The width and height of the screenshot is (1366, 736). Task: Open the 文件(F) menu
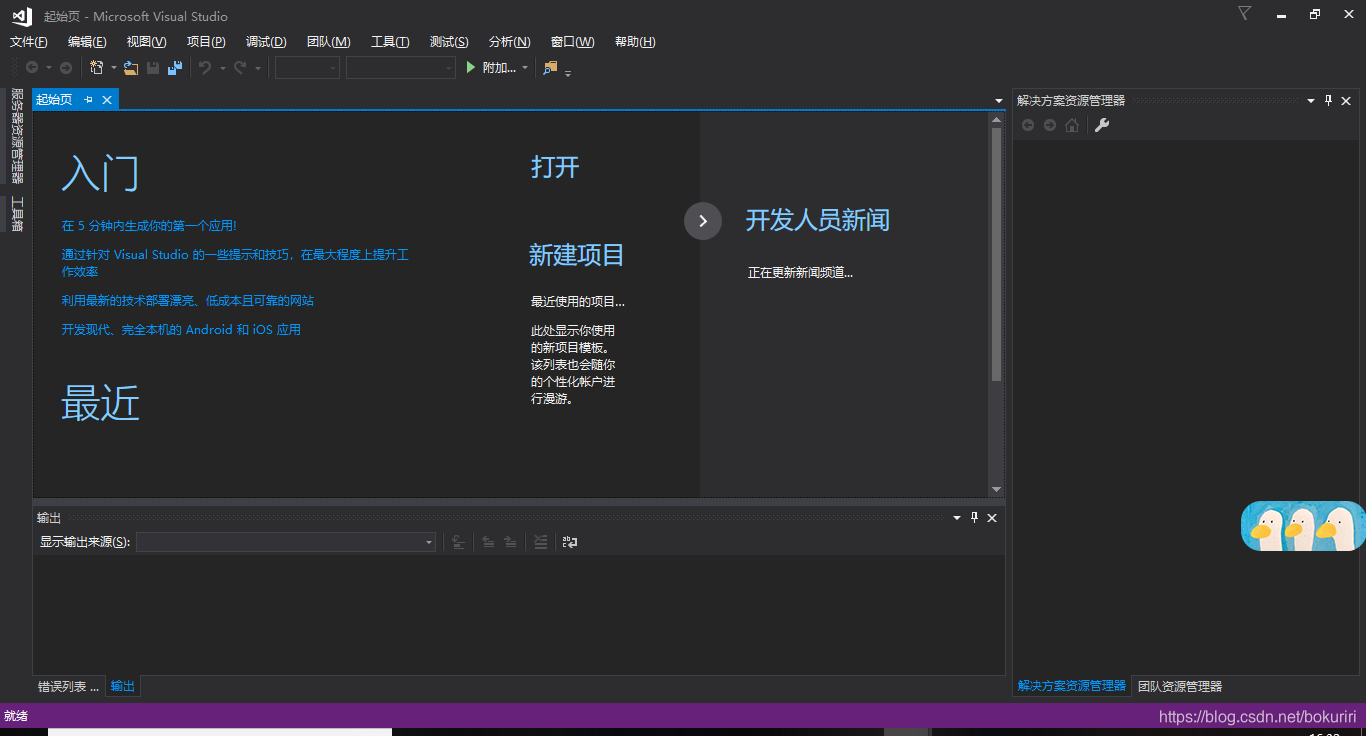click(x=29, y=42)
